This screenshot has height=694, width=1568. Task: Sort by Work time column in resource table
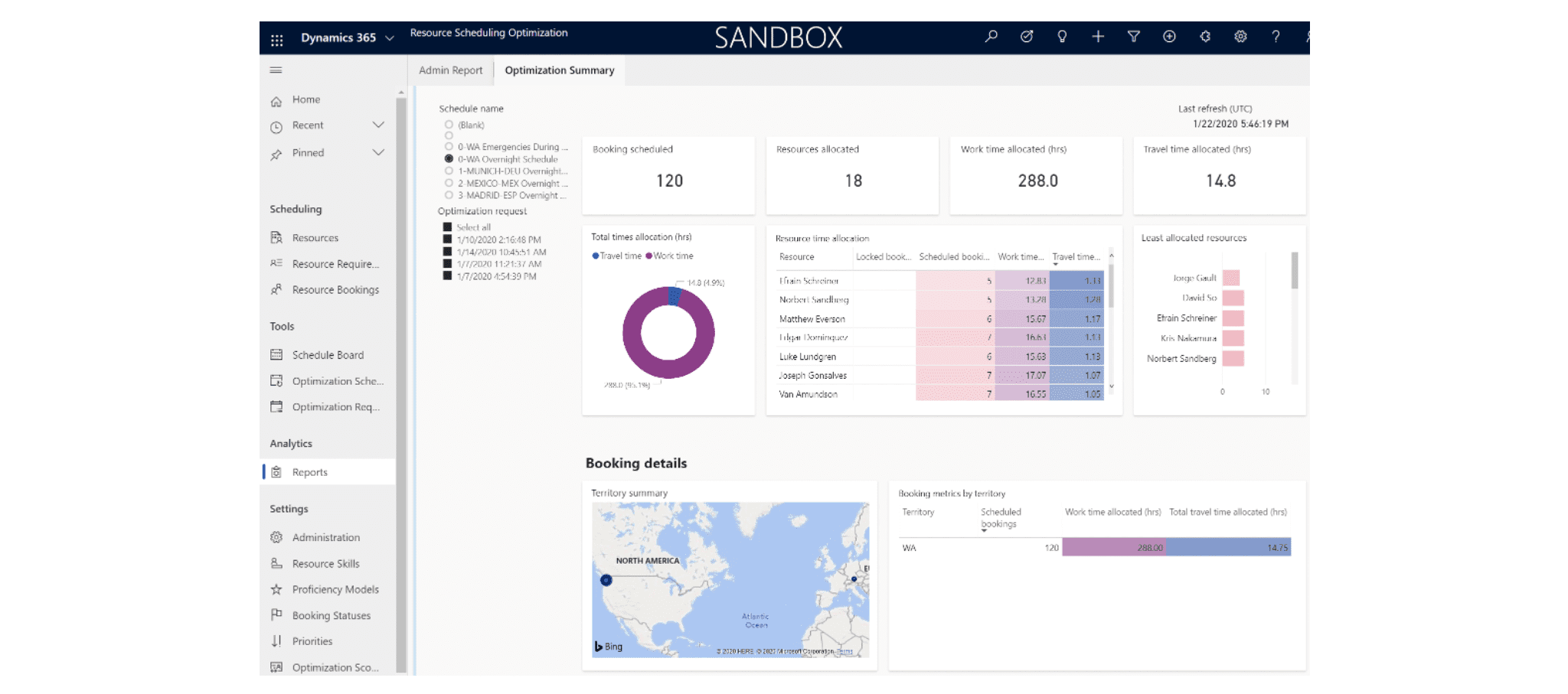point(1021,257)
